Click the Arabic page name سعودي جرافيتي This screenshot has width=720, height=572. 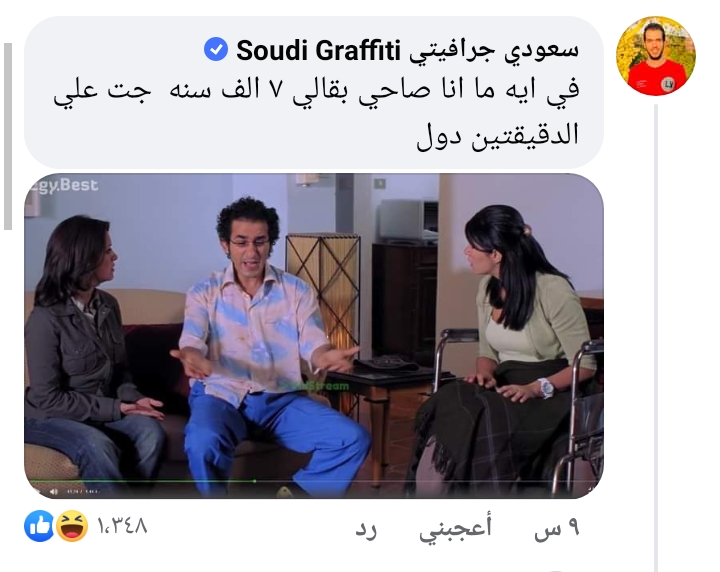pos(495,50)
